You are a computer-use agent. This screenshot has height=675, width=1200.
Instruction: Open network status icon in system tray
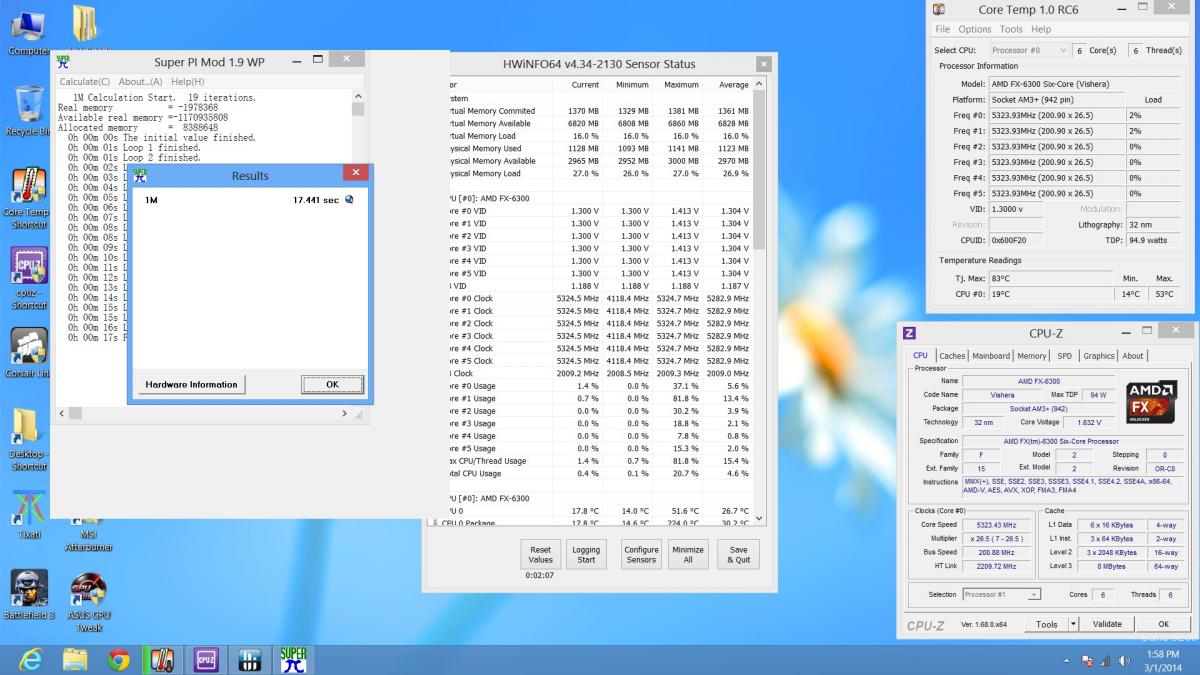tap(1104, 661)
